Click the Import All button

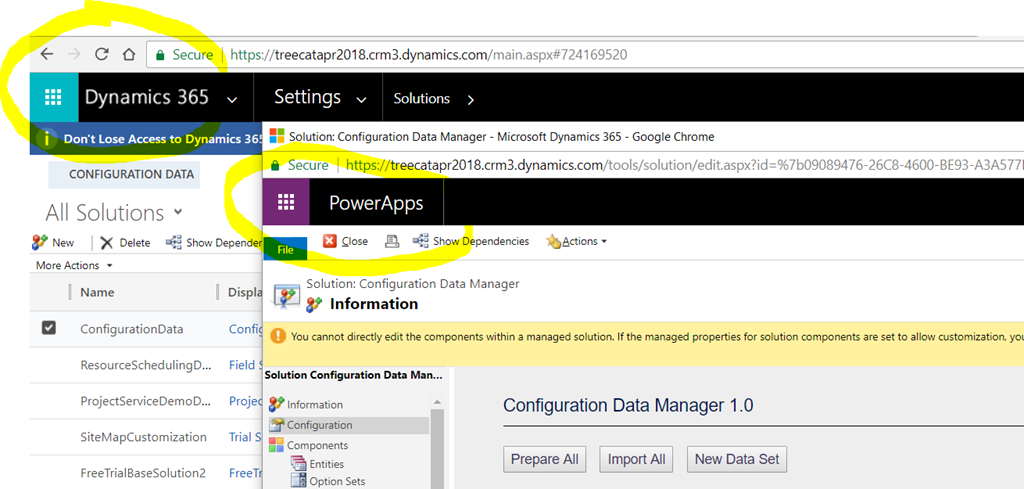(636, 459)
